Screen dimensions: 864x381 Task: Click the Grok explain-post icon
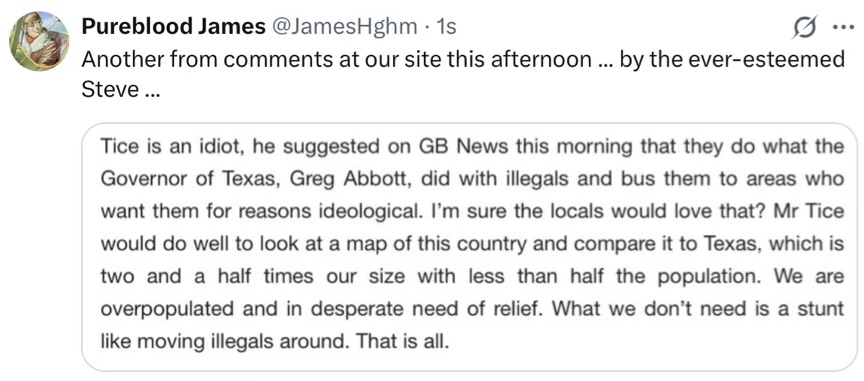[804, 28]
